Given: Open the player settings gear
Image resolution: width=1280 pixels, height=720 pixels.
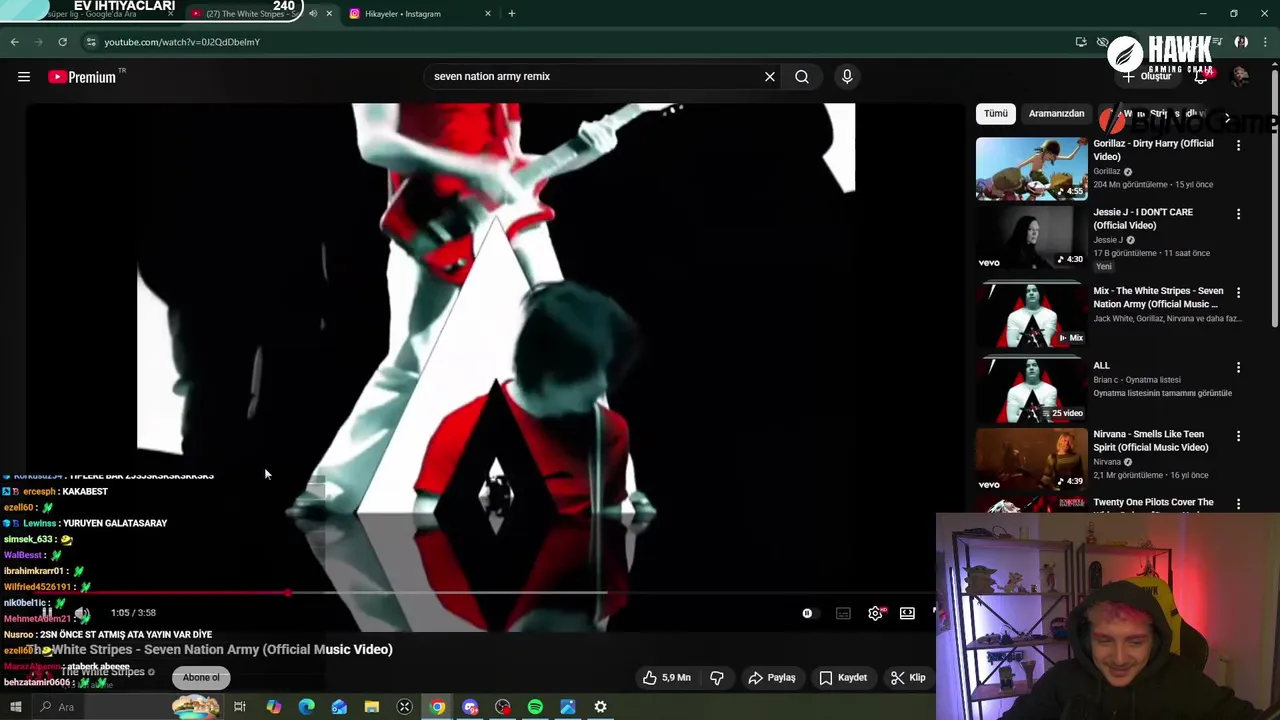Looking at the screenshot, I should [875, 613].
